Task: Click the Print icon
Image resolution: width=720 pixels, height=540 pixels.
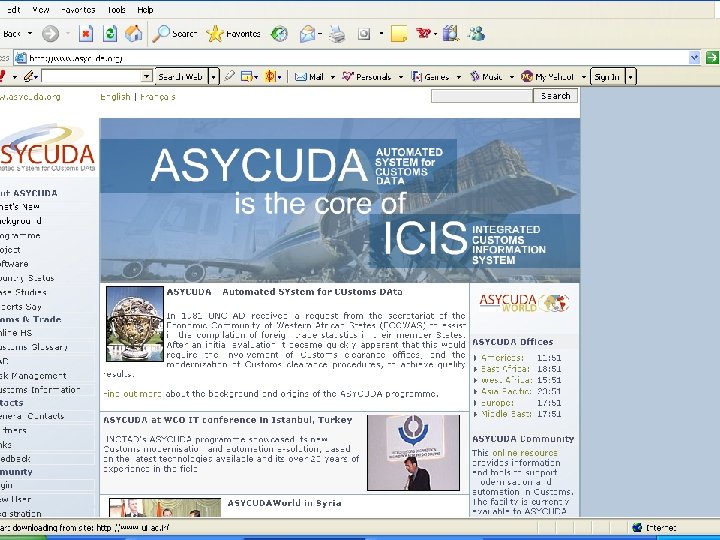Action: tap(337, 34)
